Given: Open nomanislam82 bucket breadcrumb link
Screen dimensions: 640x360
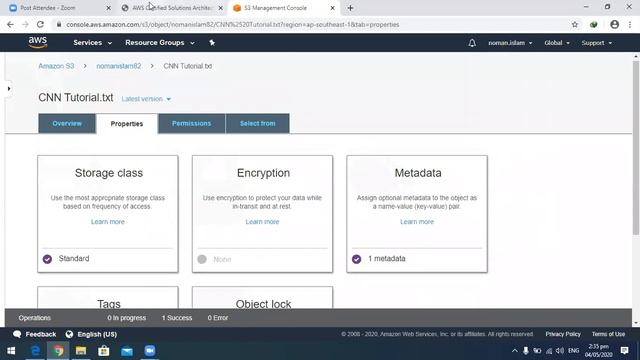Looking at the screenshot, I should point(119,66).
